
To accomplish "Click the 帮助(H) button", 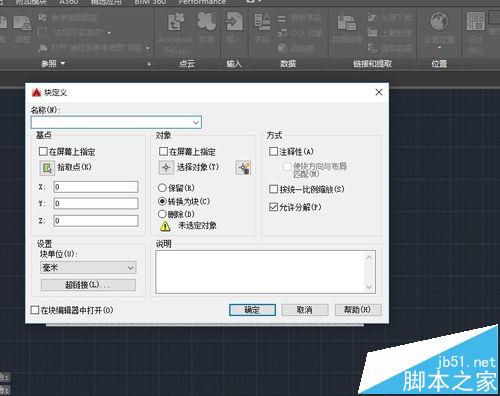I will click(358, 310).
